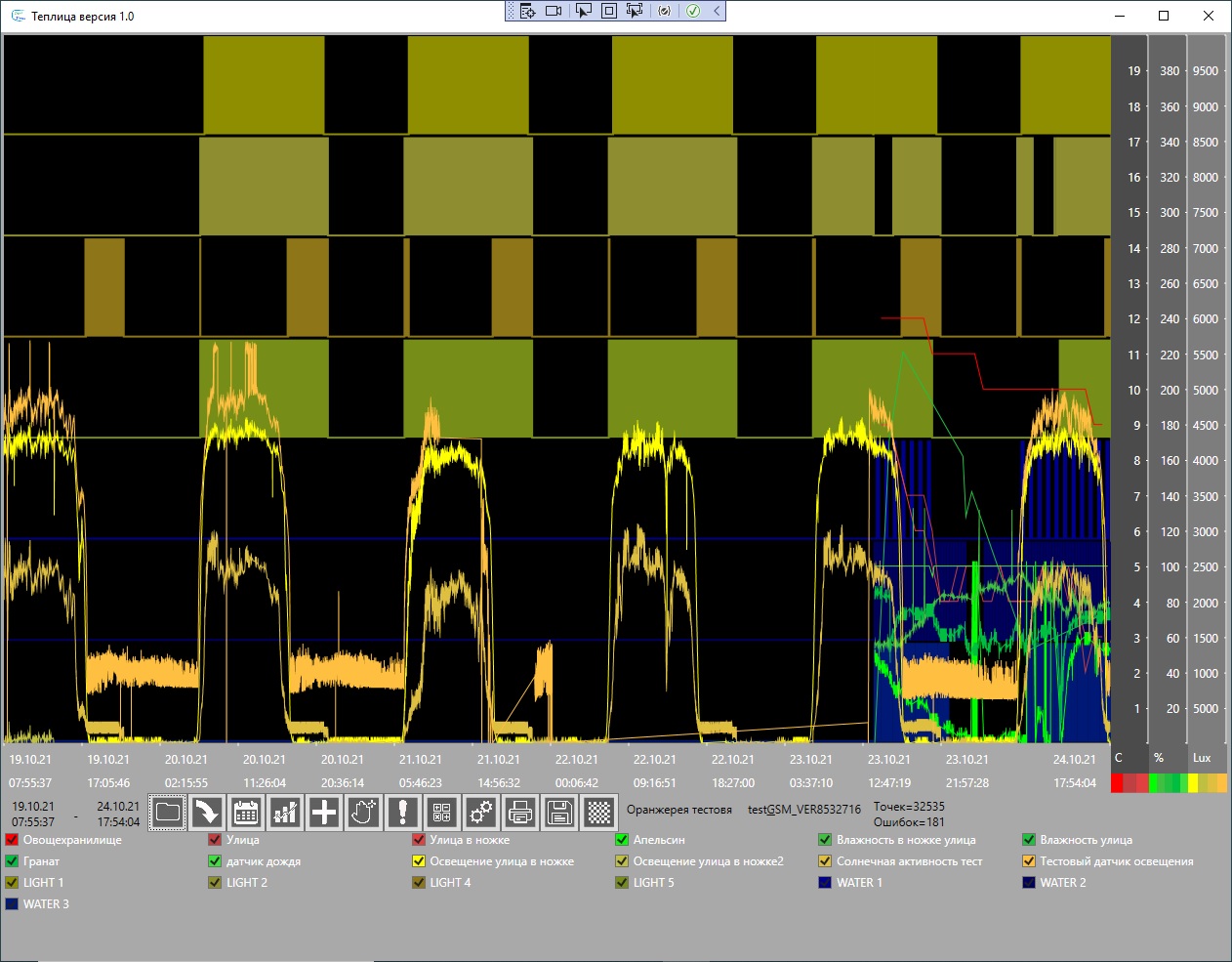The height and width of the screenshot is (962, 1232).
Task: Click the curved arrow import button
Action: tap(207, 812)
